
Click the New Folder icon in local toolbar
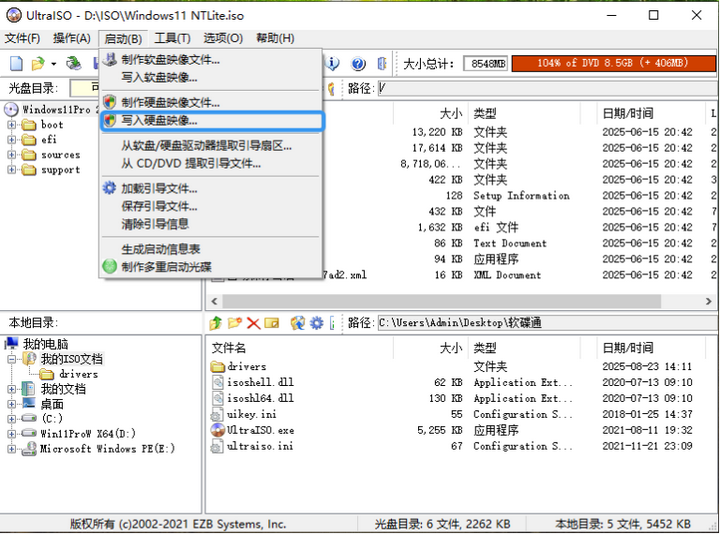[234, 323]
